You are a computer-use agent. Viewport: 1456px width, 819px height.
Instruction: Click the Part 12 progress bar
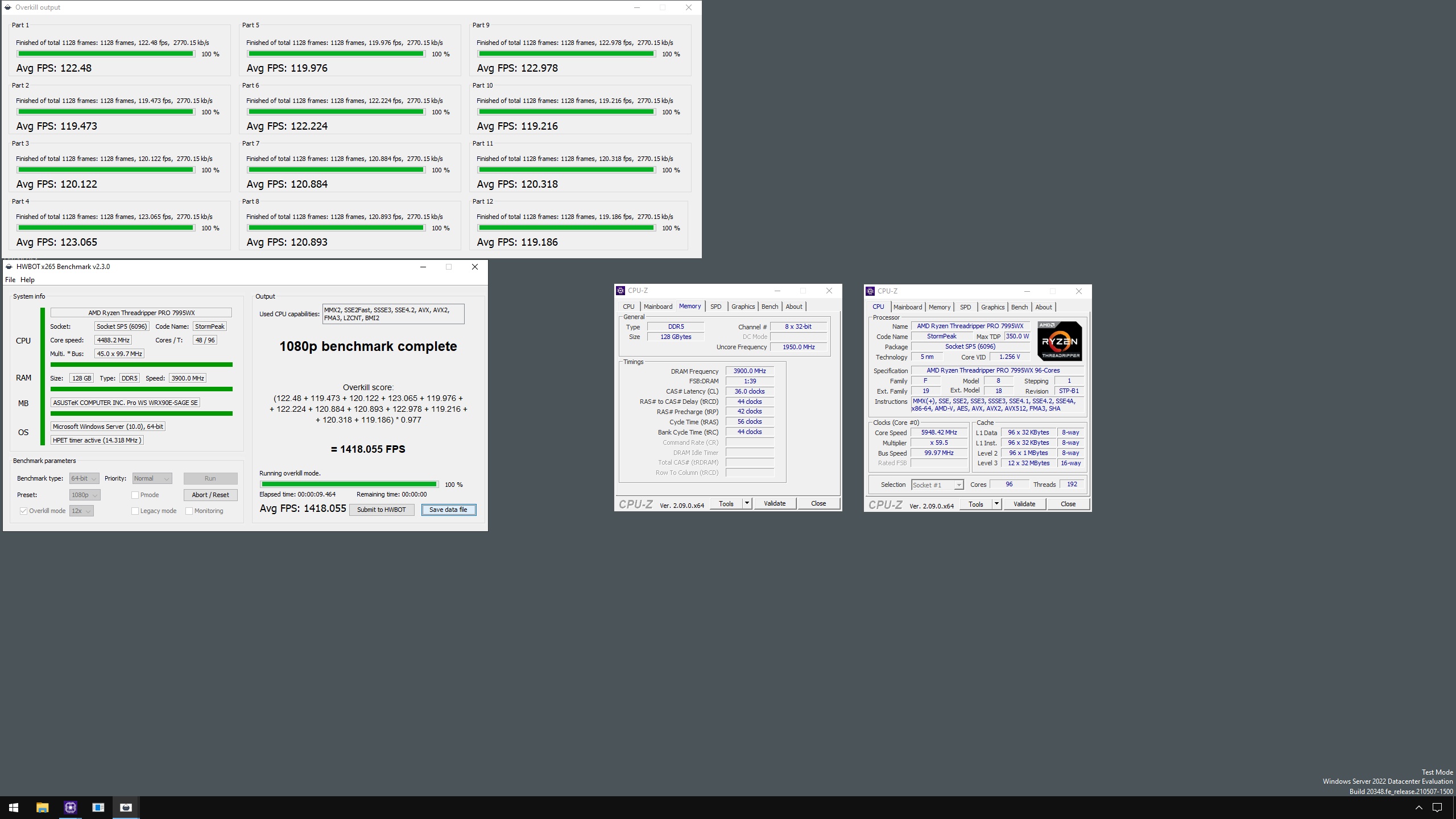(x=566, y=228)
